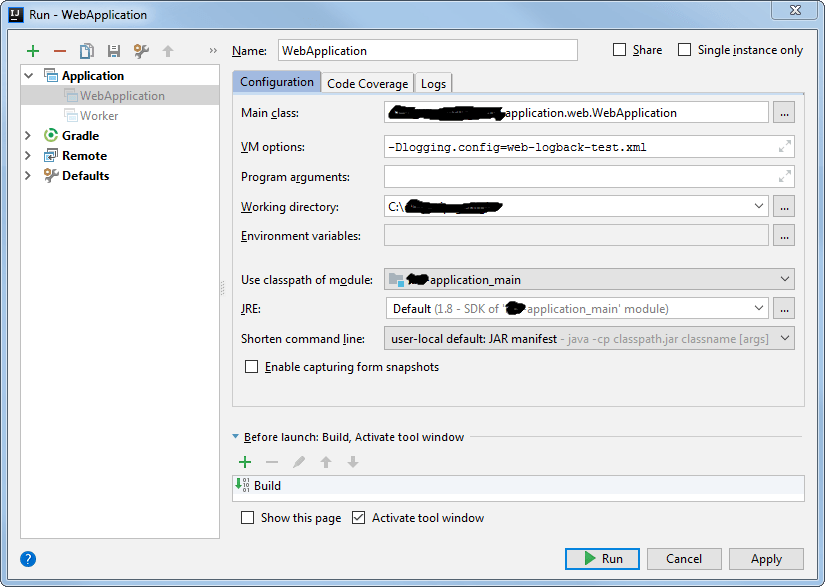Copy the selected configuration
The height and width of the screenshot is (587, 825).
coord(87,51)
